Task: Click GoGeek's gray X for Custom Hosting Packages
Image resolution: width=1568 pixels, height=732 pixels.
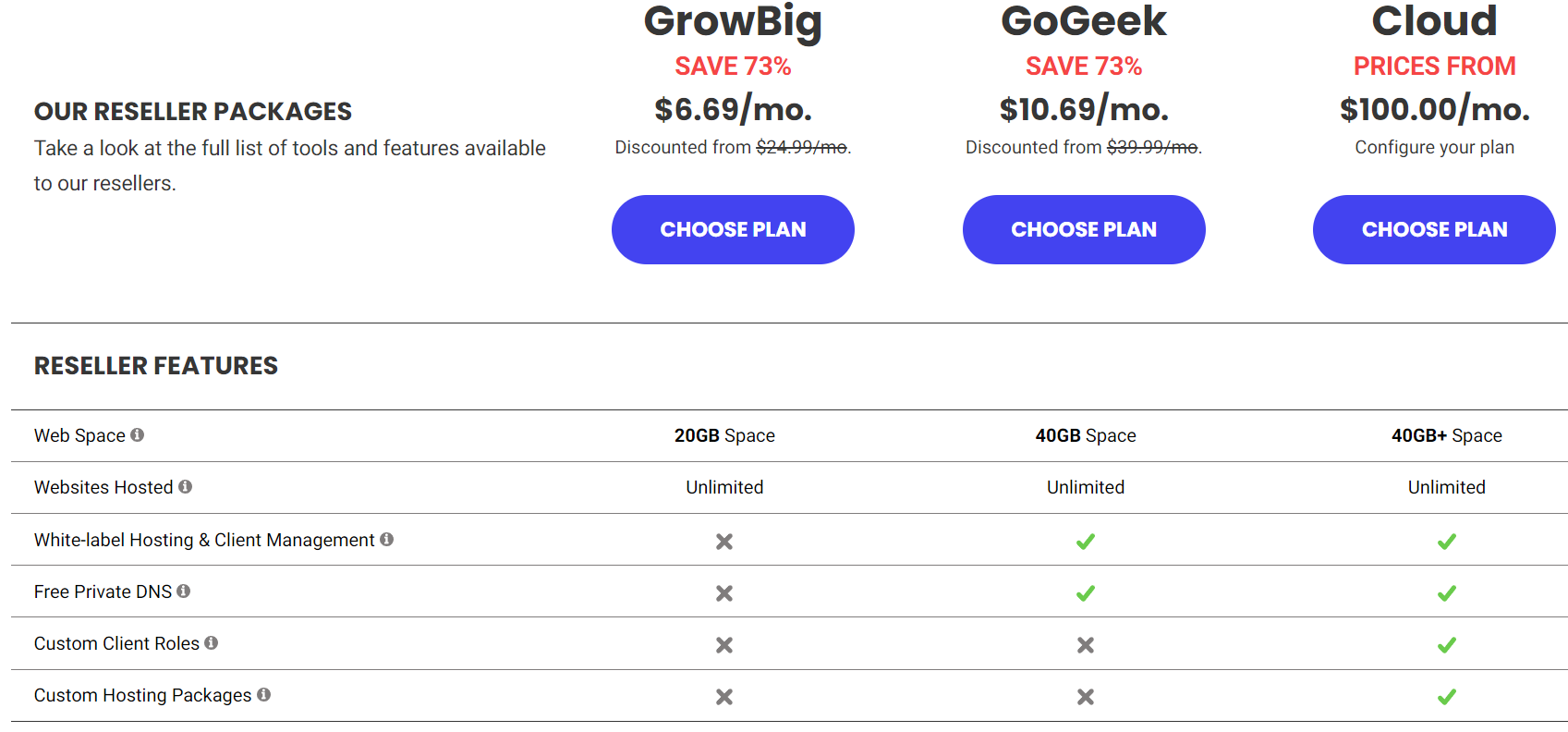Action: tap(1086, 697)
